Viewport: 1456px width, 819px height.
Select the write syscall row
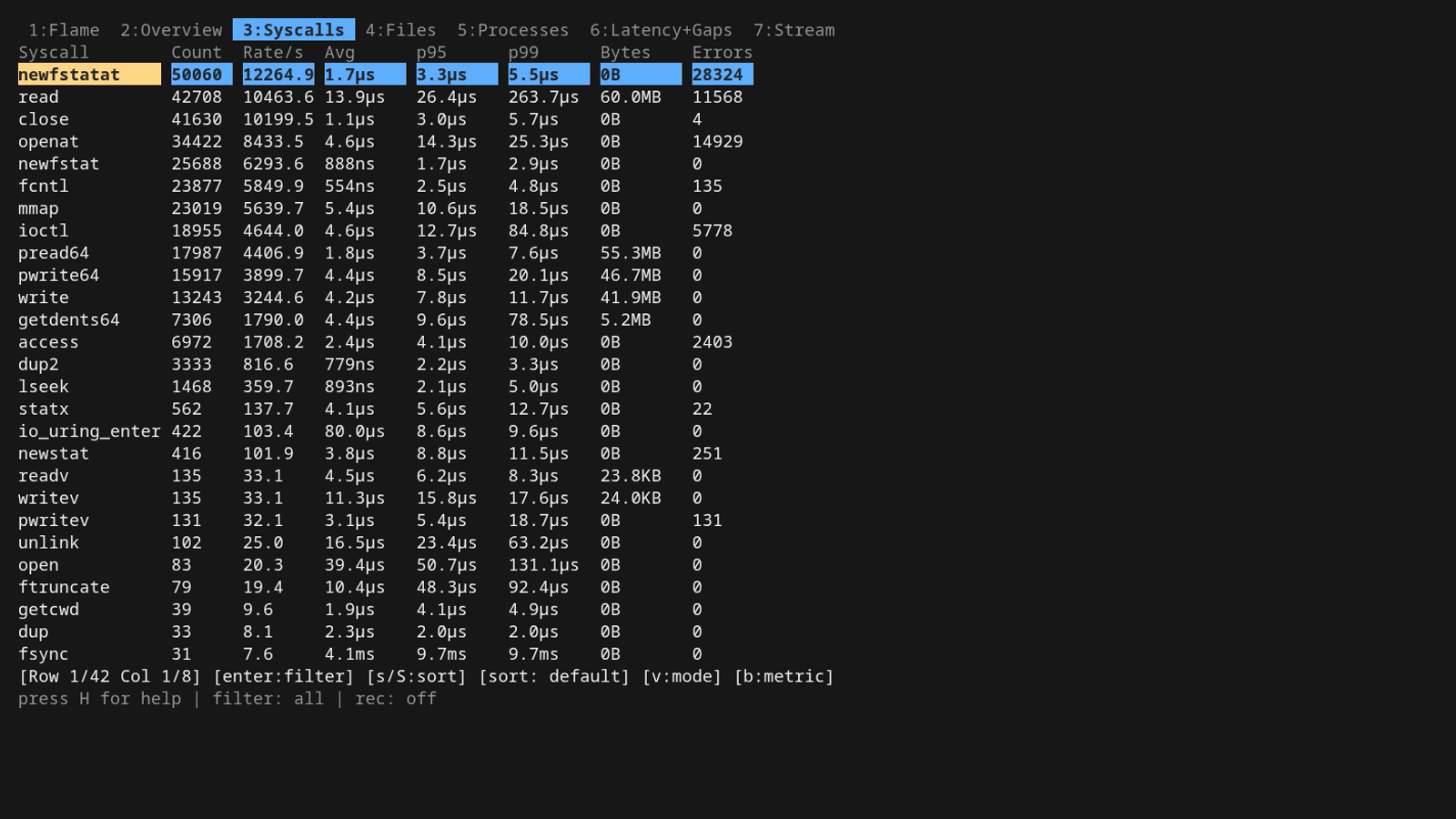coord(386,298)
